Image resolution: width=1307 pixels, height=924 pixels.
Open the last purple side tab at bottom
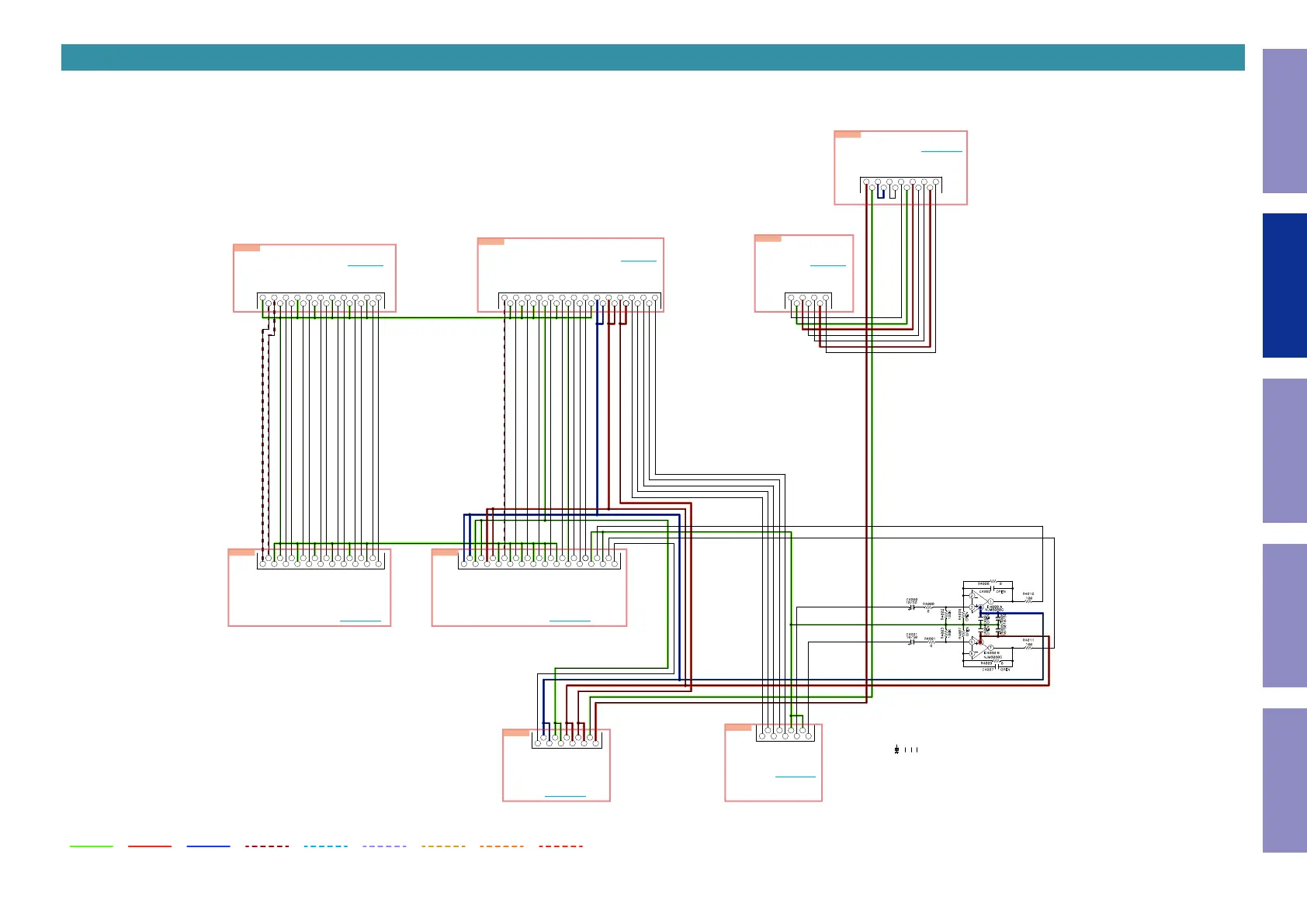1284,780
